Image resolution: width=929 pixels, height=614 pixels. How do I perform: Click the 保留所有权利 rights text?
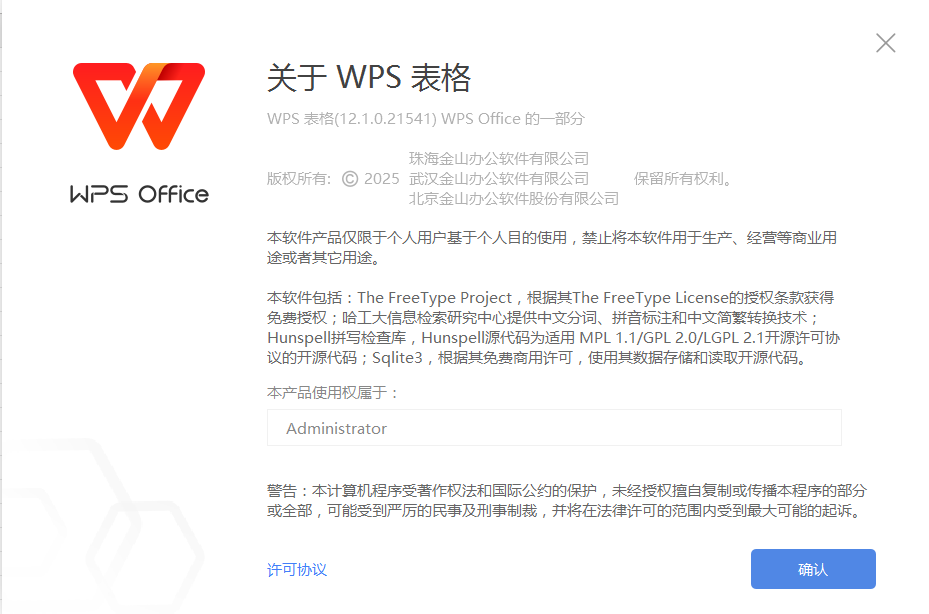tap(684, 178)
